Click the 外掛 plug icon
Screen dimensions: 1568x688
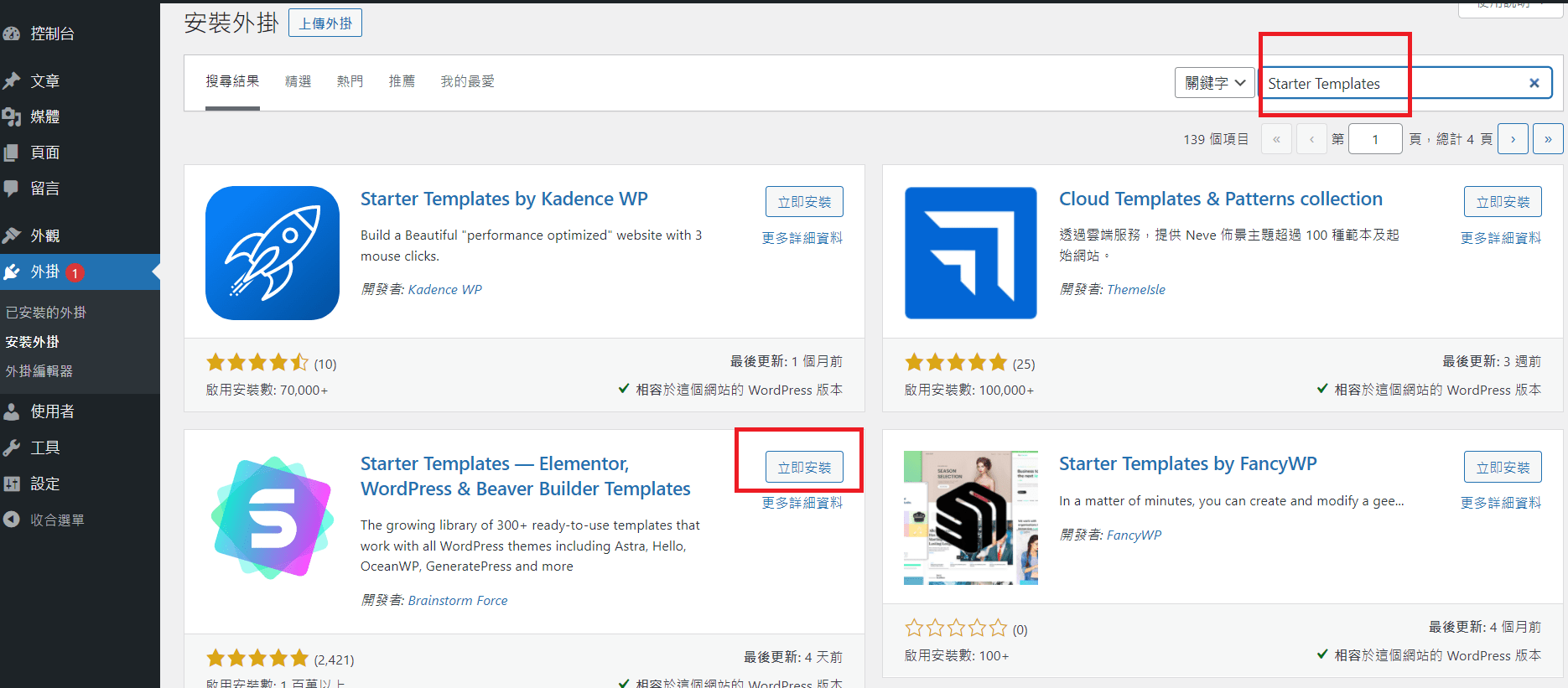pos(12,272)
